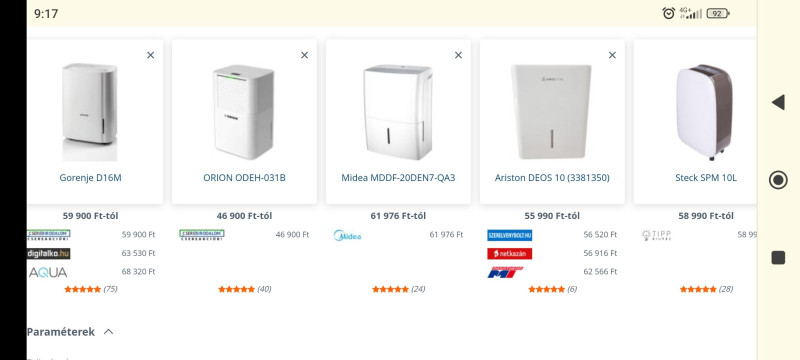800x360 pixels.
Task: Remove ORION ODEH-031B from comparison
Action: pos(305,55)
